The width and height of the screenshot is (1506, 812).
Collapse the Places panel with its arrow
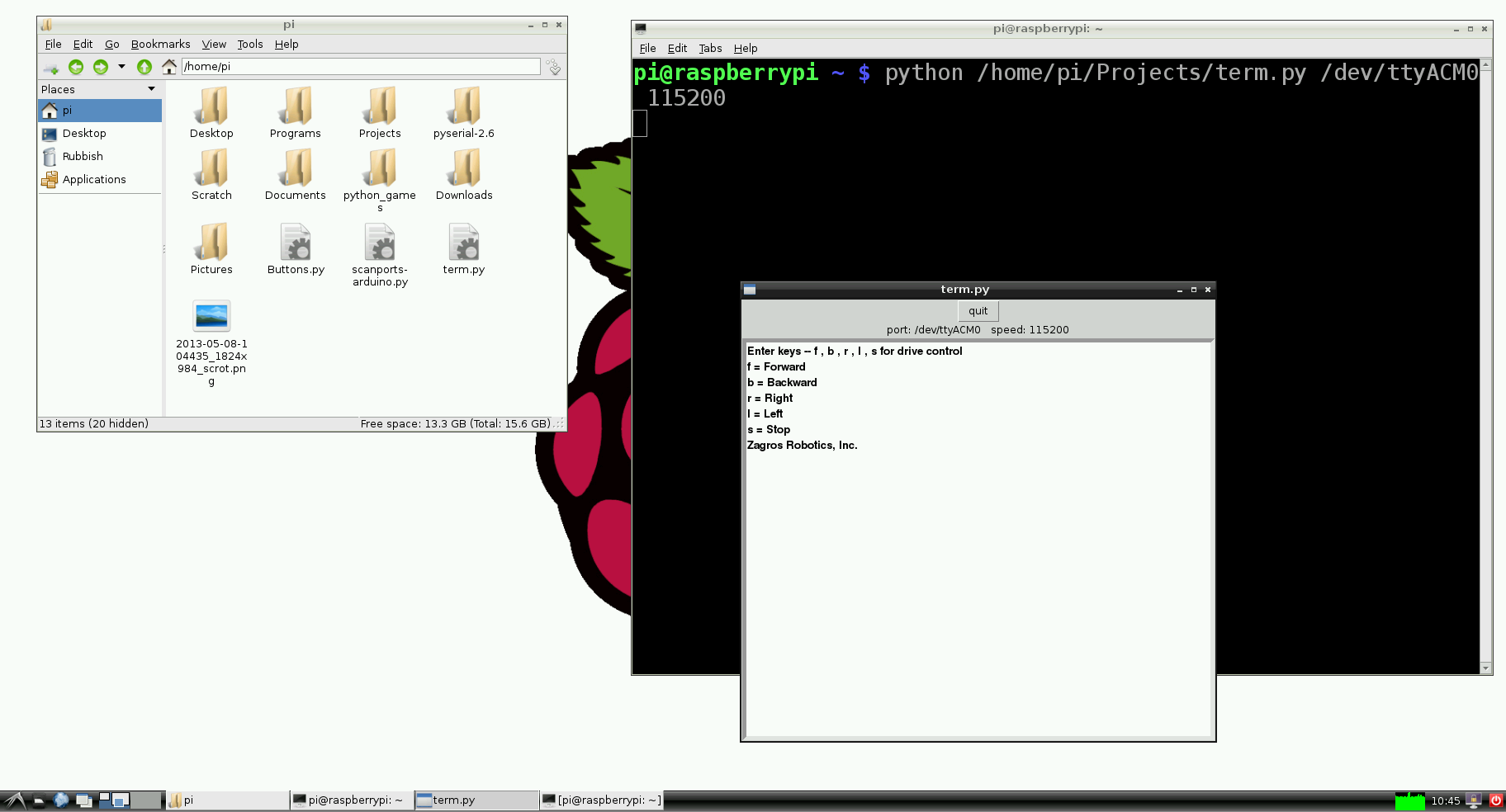151,88
